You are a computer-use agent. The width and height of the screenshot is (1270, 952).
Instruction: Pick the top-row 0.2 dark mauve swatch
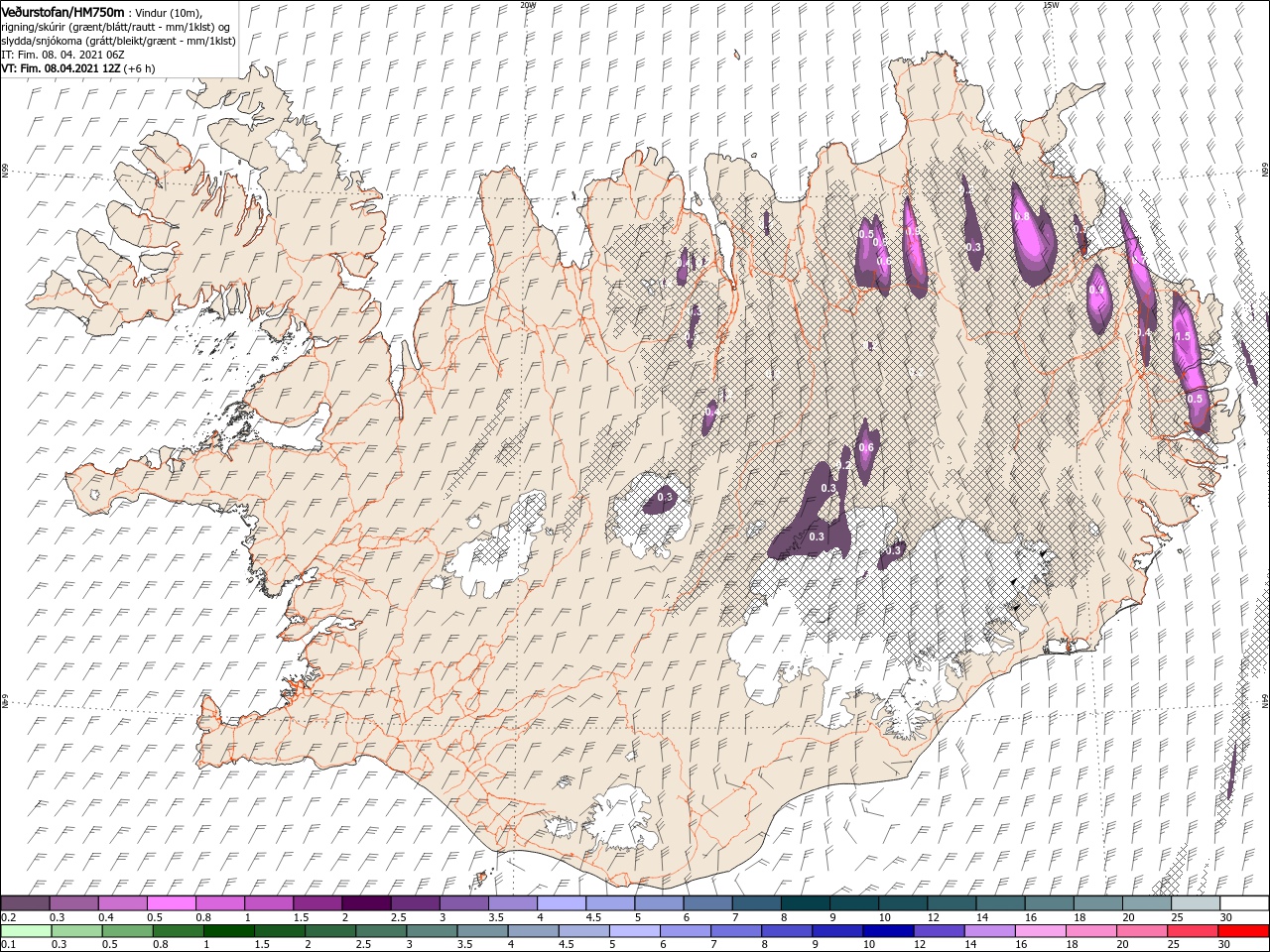click(x=25, y=903)
